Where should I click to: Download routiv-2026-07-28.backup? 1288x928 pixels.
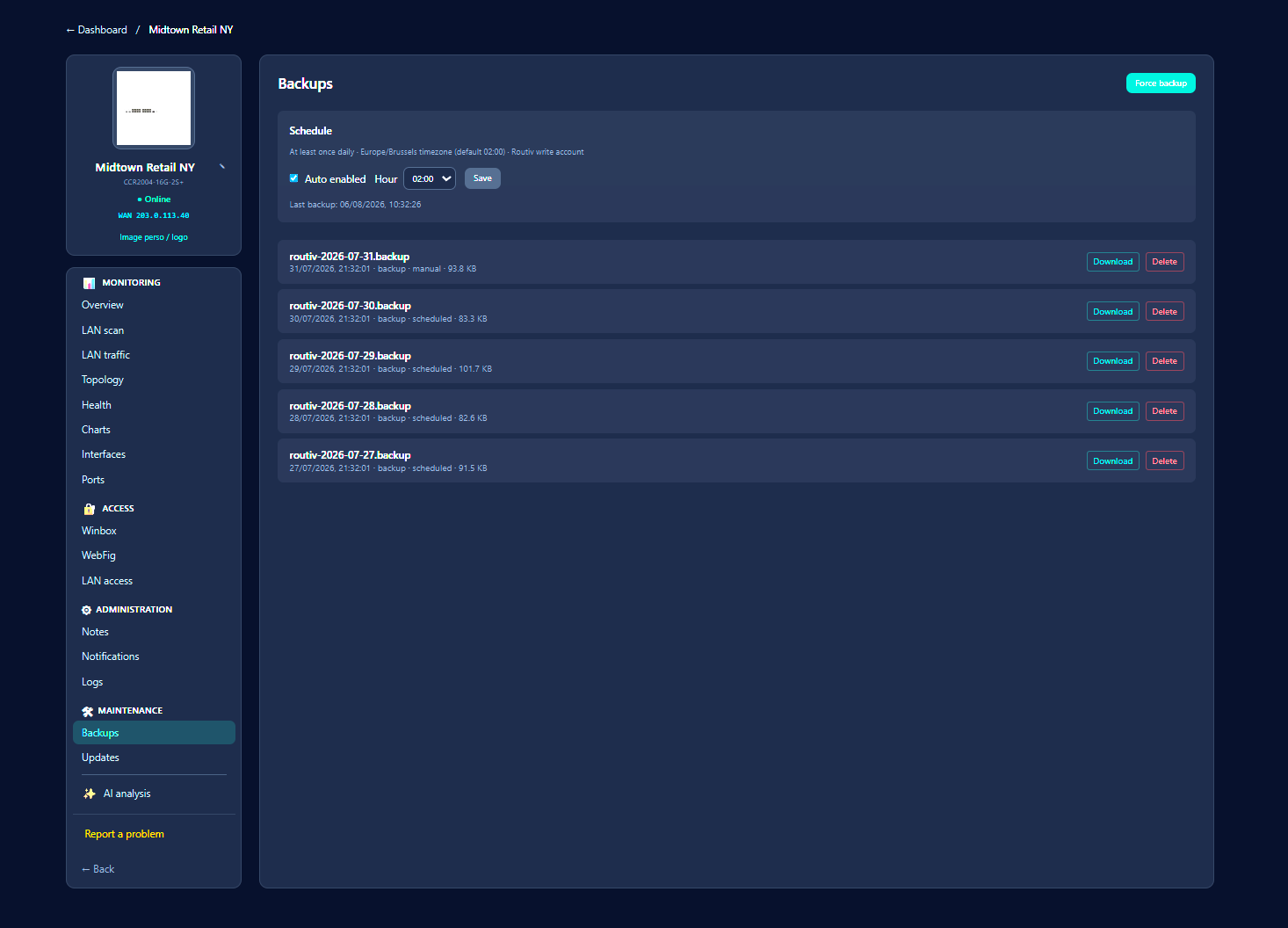(x=1112, y=411)
